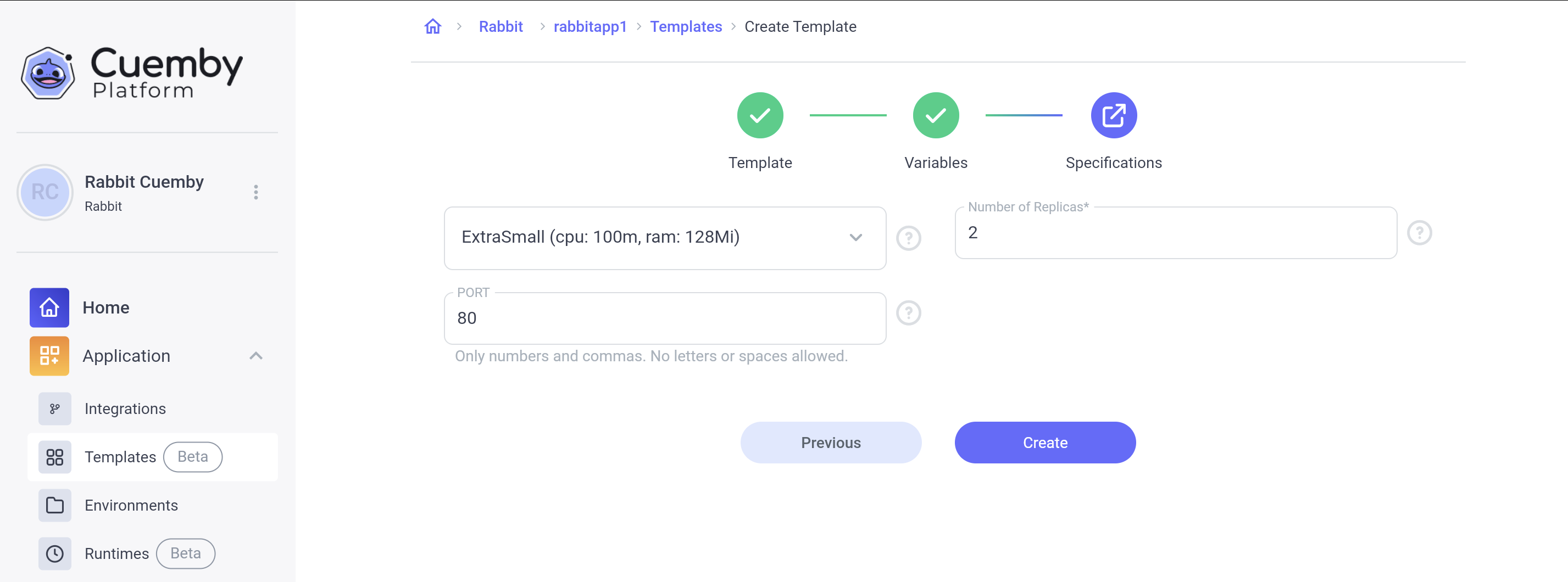Click the RC user avatar
The image size is (1568, 582).
tap(45, 192)
